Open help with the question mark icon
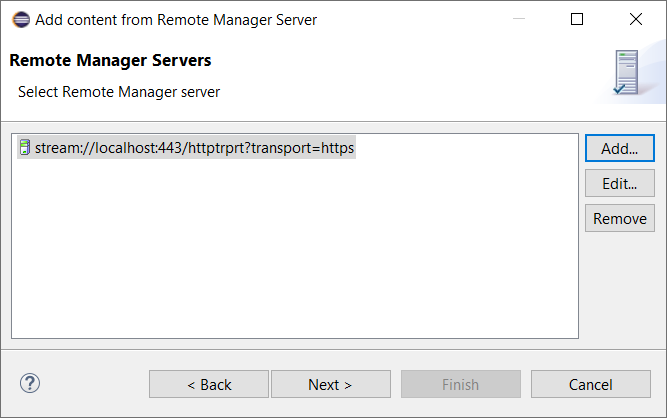667x418 pixels. click(30, 383)
